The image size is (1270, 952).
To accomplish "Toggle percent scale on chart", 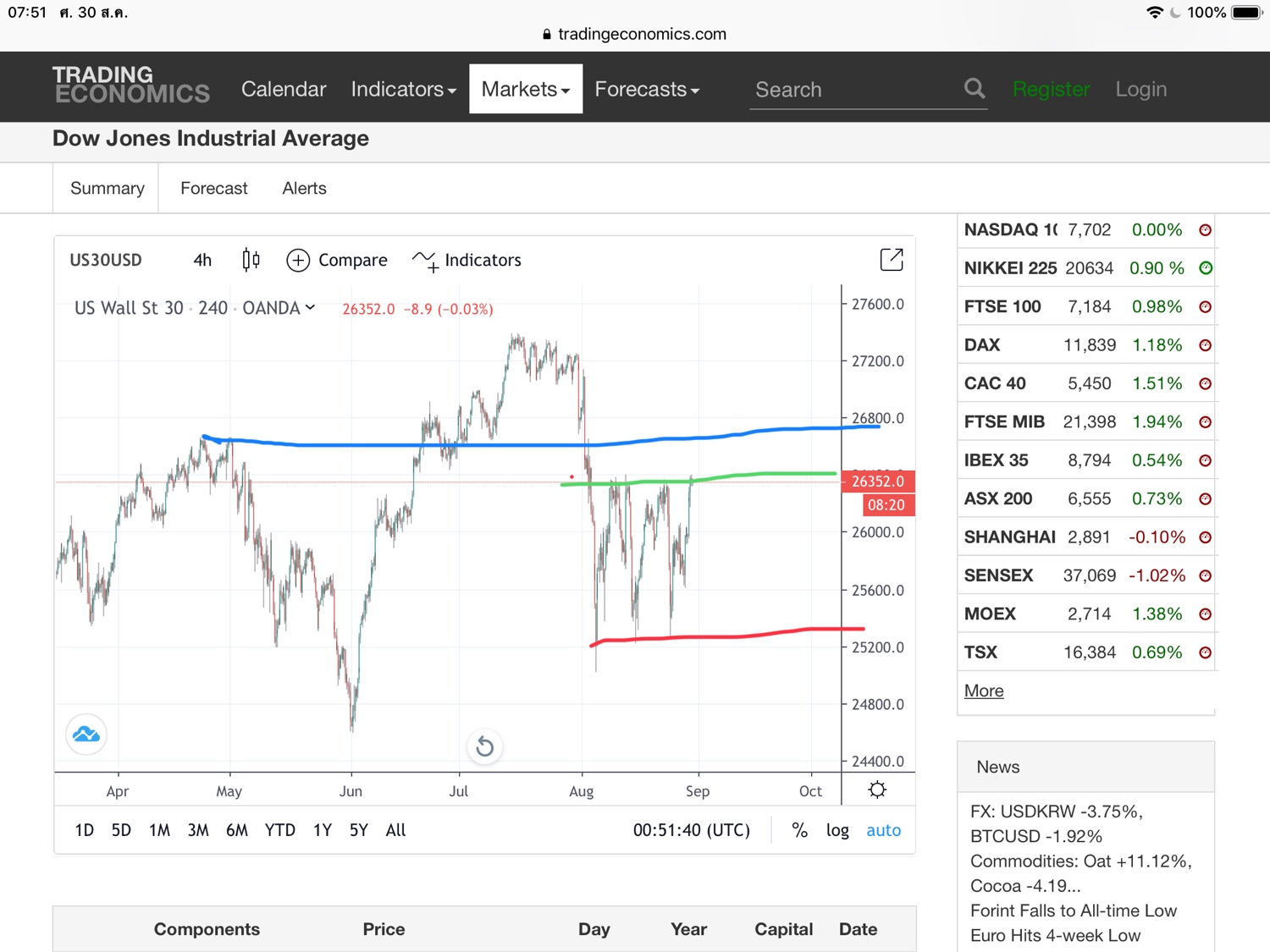I will 799,830.
